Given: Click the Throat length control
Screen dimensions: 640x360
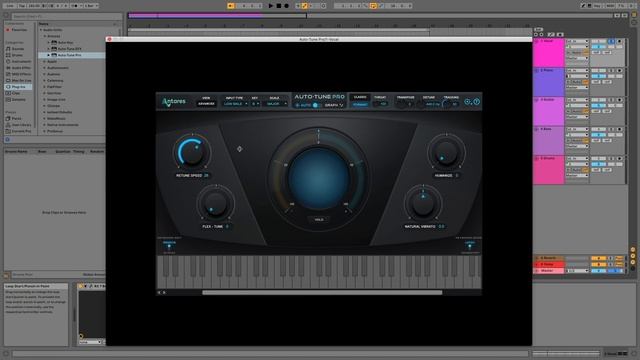Looking at the screenshot, I should 380,104.
